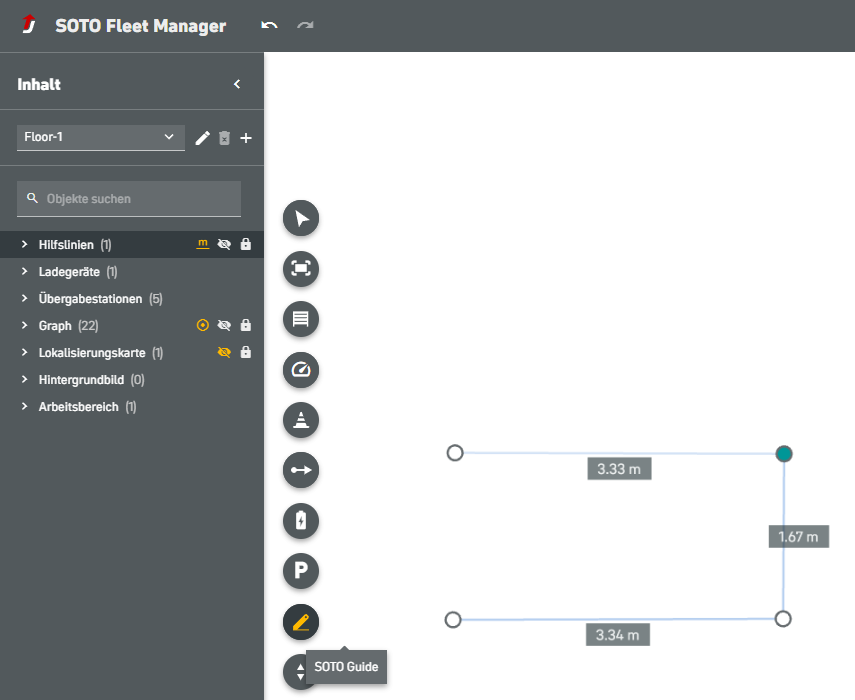Expand the Übergabestationen tree group
Viewport: 855px width, 700px height.
pyautogui.click(x=24, y=299)
